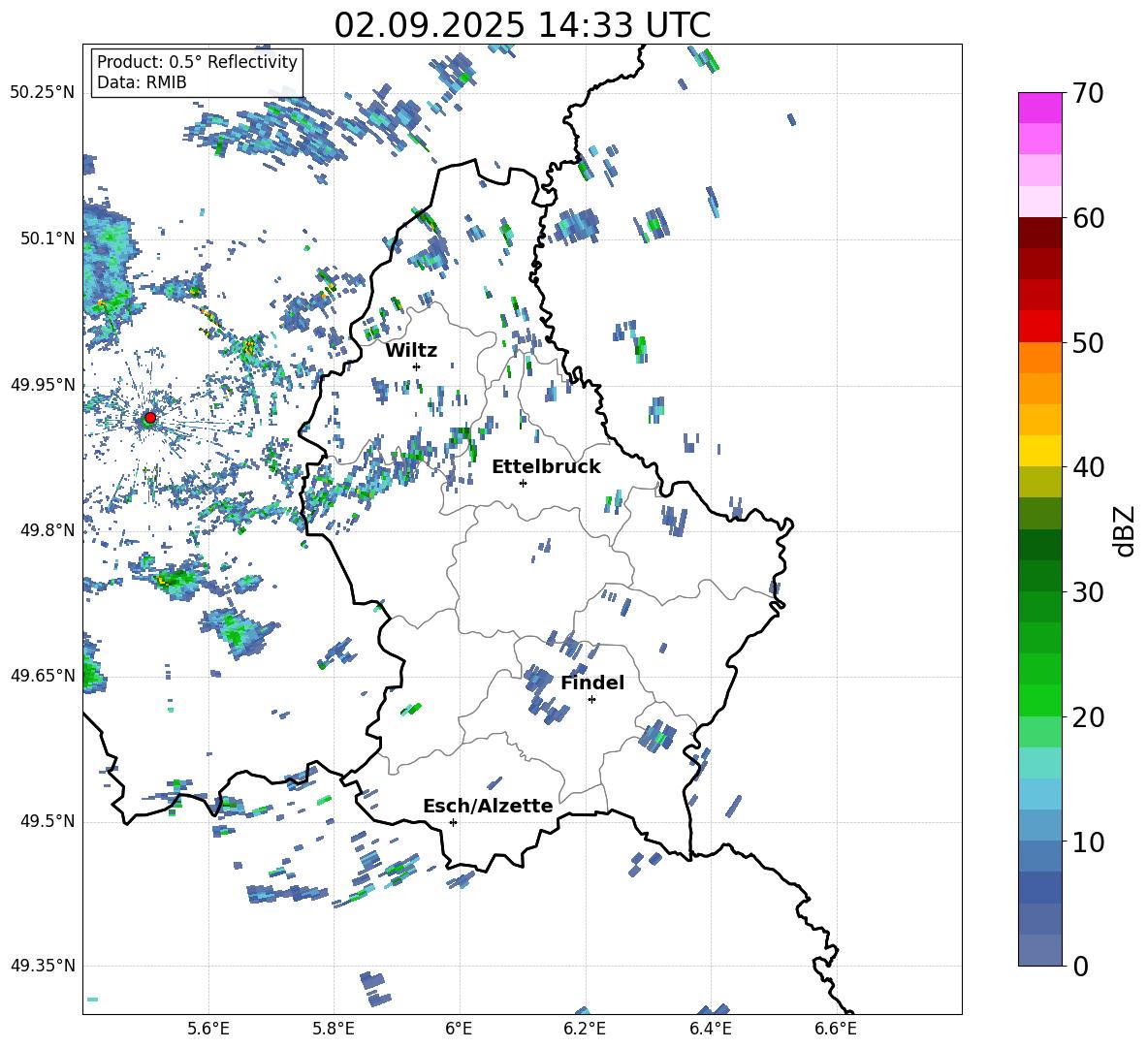Click the Ettelbruck city label
The height and width of the screenshot is (1048, 1148).
pos(546,467)
